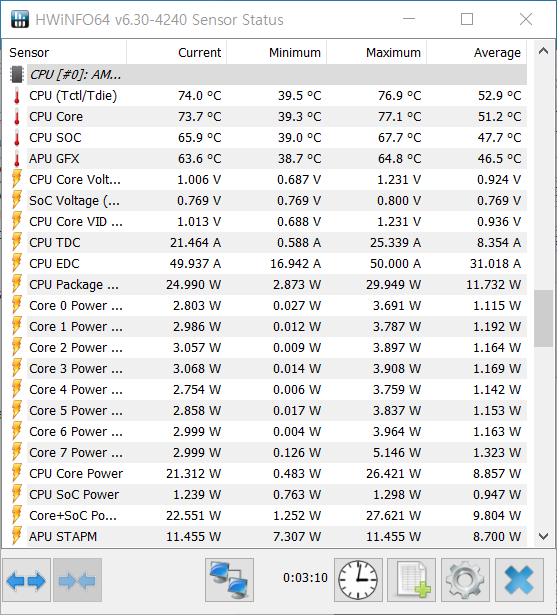Reset the elapsed-time clock icon

coord(358,580)
